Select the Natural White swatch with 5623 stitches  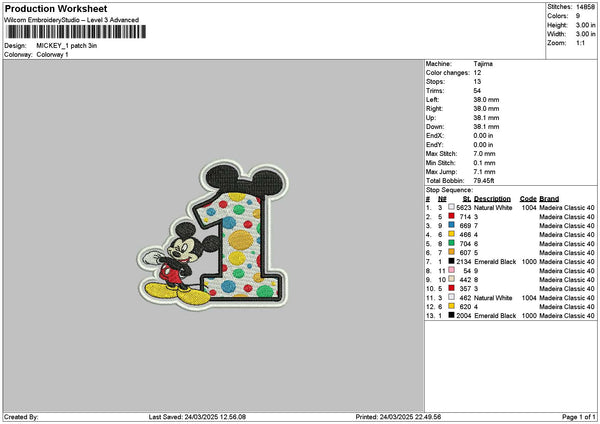[x=452, y=207]
